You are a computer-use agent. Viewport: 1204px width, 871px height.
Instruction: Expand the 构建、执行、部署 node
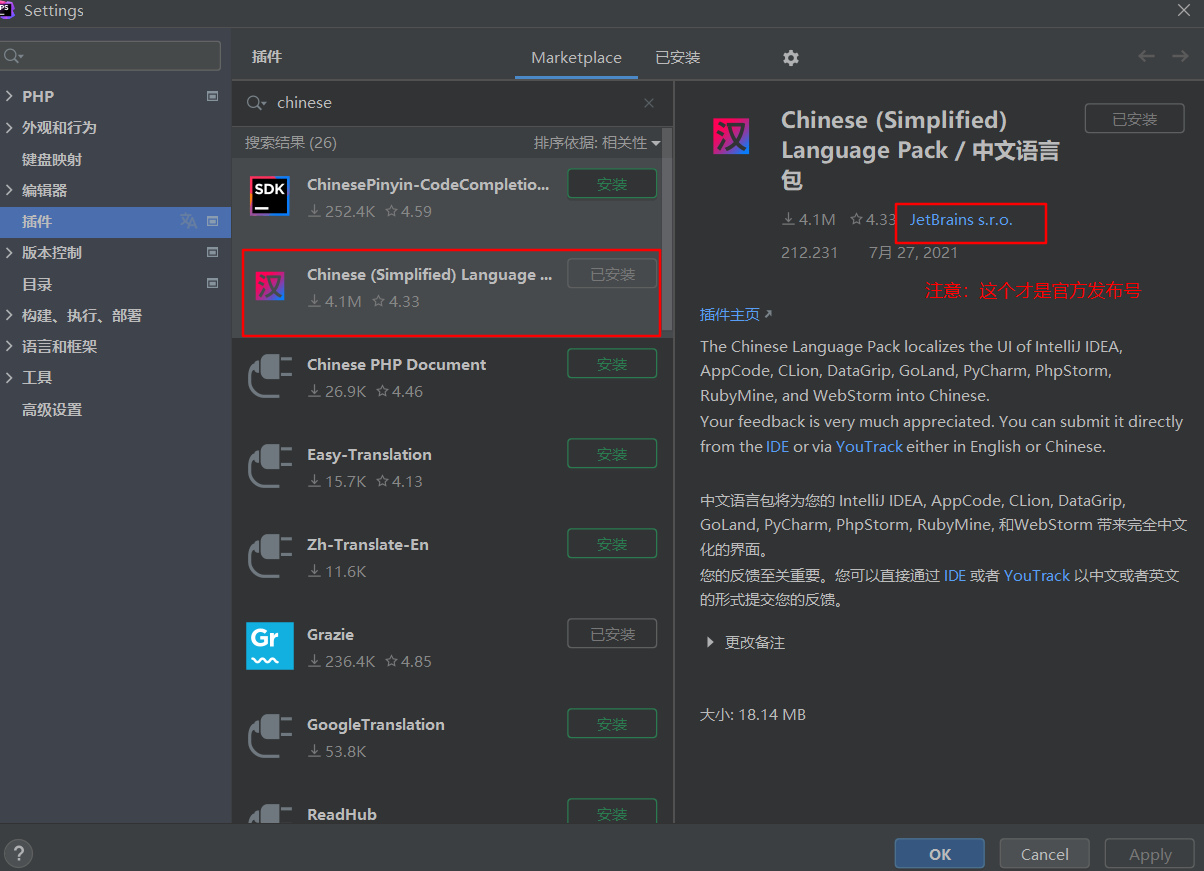9,315
